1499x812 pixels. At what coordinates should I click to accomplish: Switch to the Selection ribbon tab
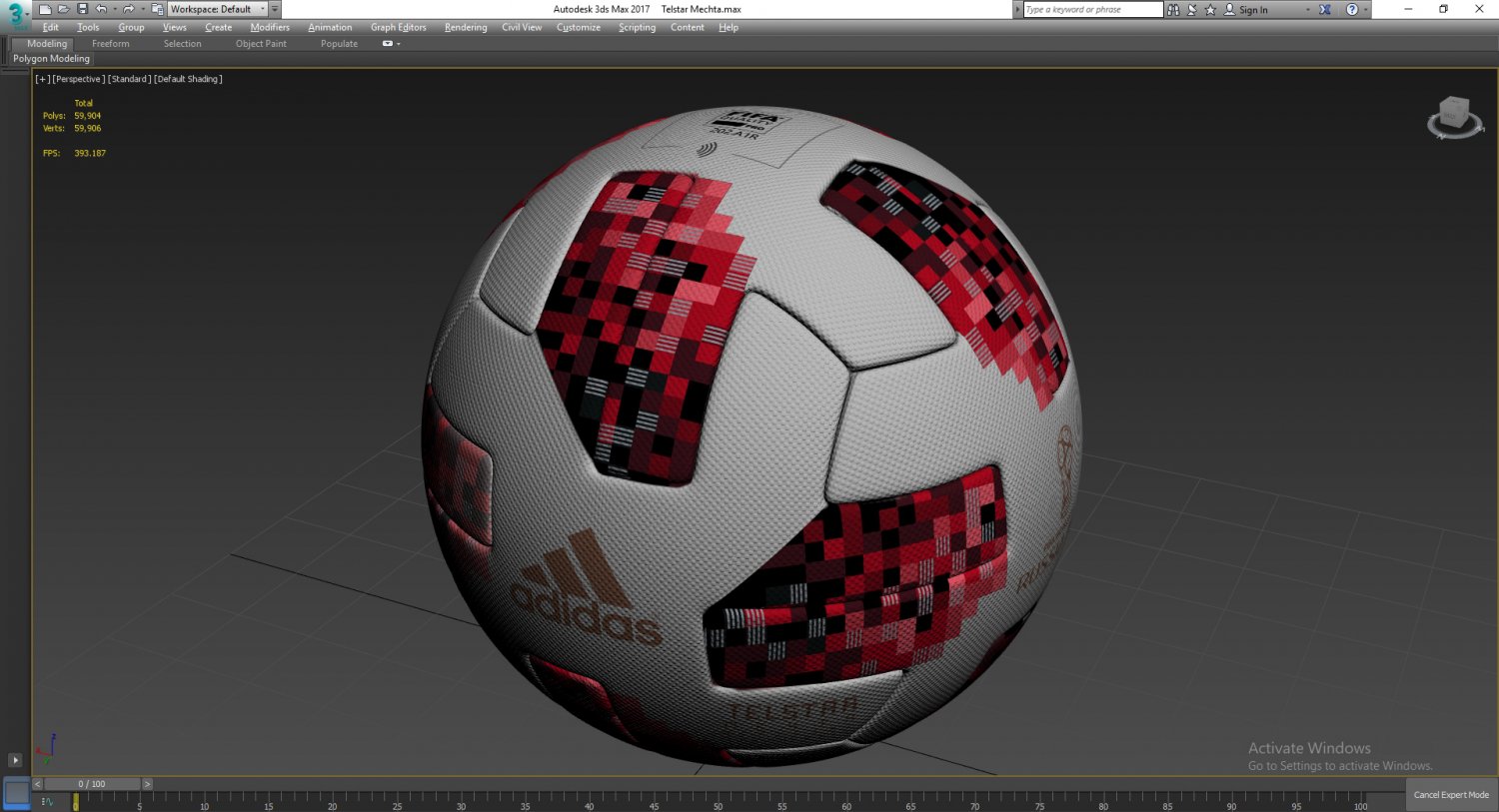(x=182, y=44)
